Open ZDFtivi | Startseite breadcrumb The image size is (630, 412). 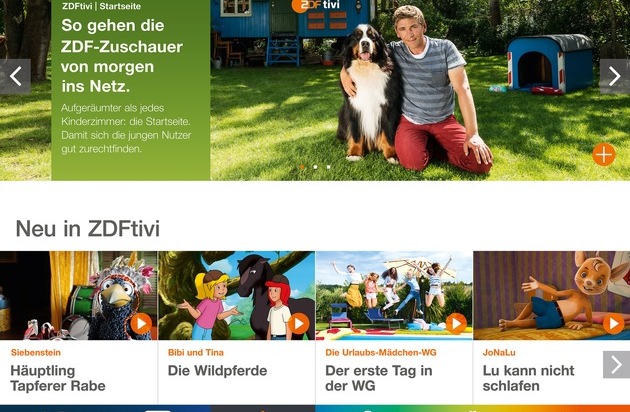click(102, 6)
